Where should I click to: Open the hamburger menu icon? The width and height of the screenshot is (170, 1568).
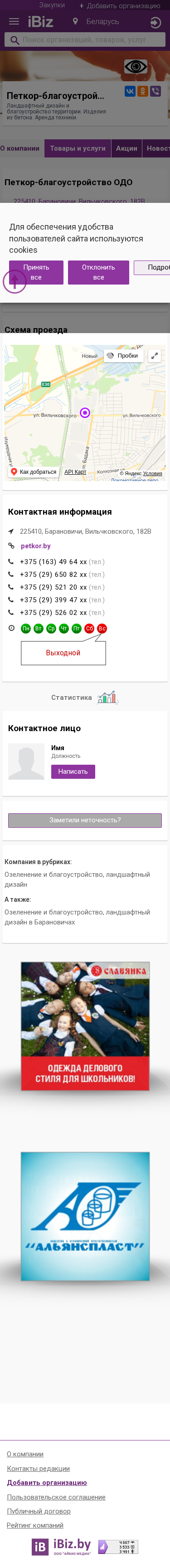pyautogui.click(x=14, y=21)
